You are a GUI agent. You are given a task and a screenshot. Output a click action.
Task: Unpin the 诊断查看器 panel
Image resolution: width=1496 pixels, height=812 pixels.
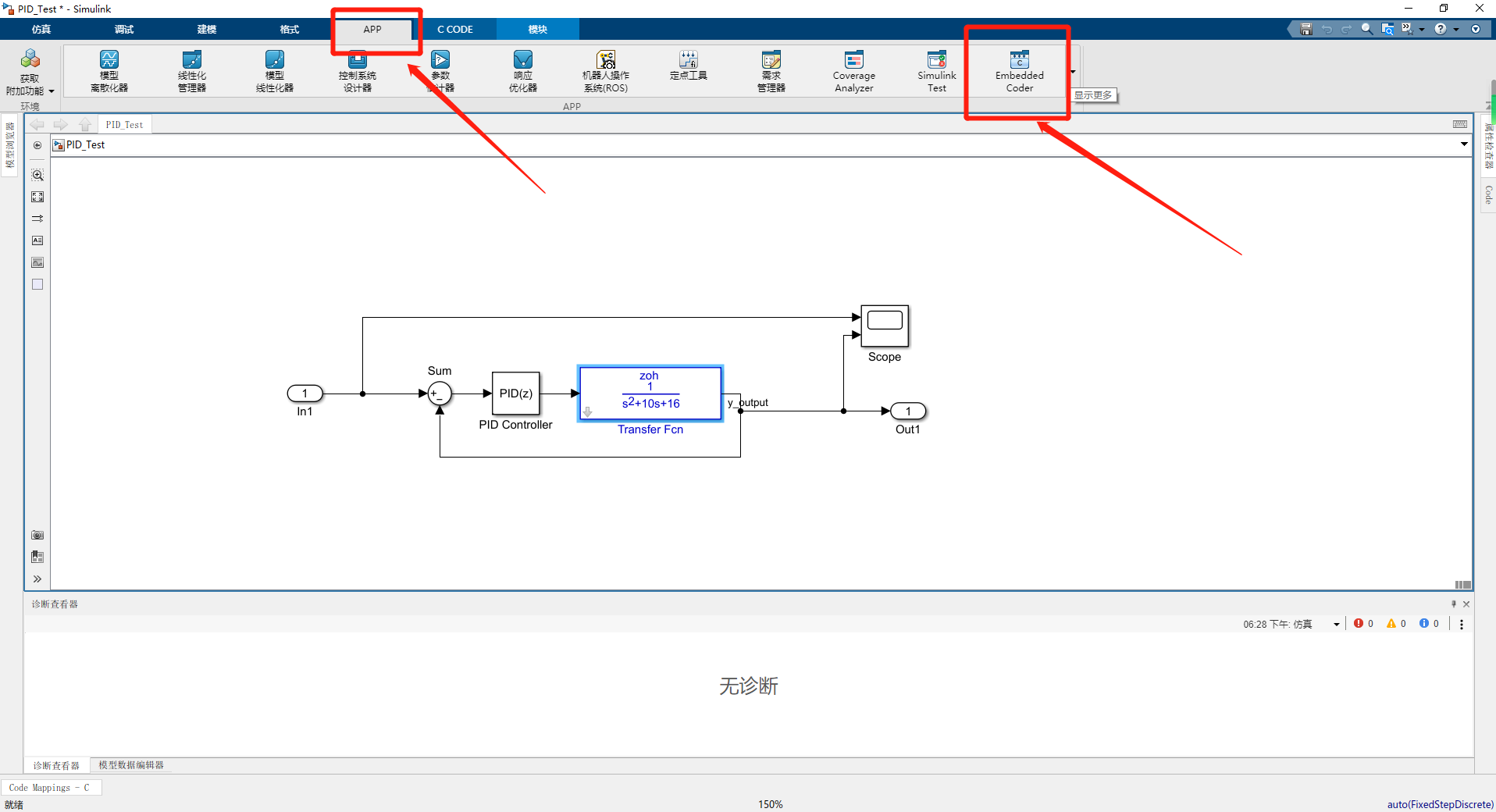click(1453, 604)
